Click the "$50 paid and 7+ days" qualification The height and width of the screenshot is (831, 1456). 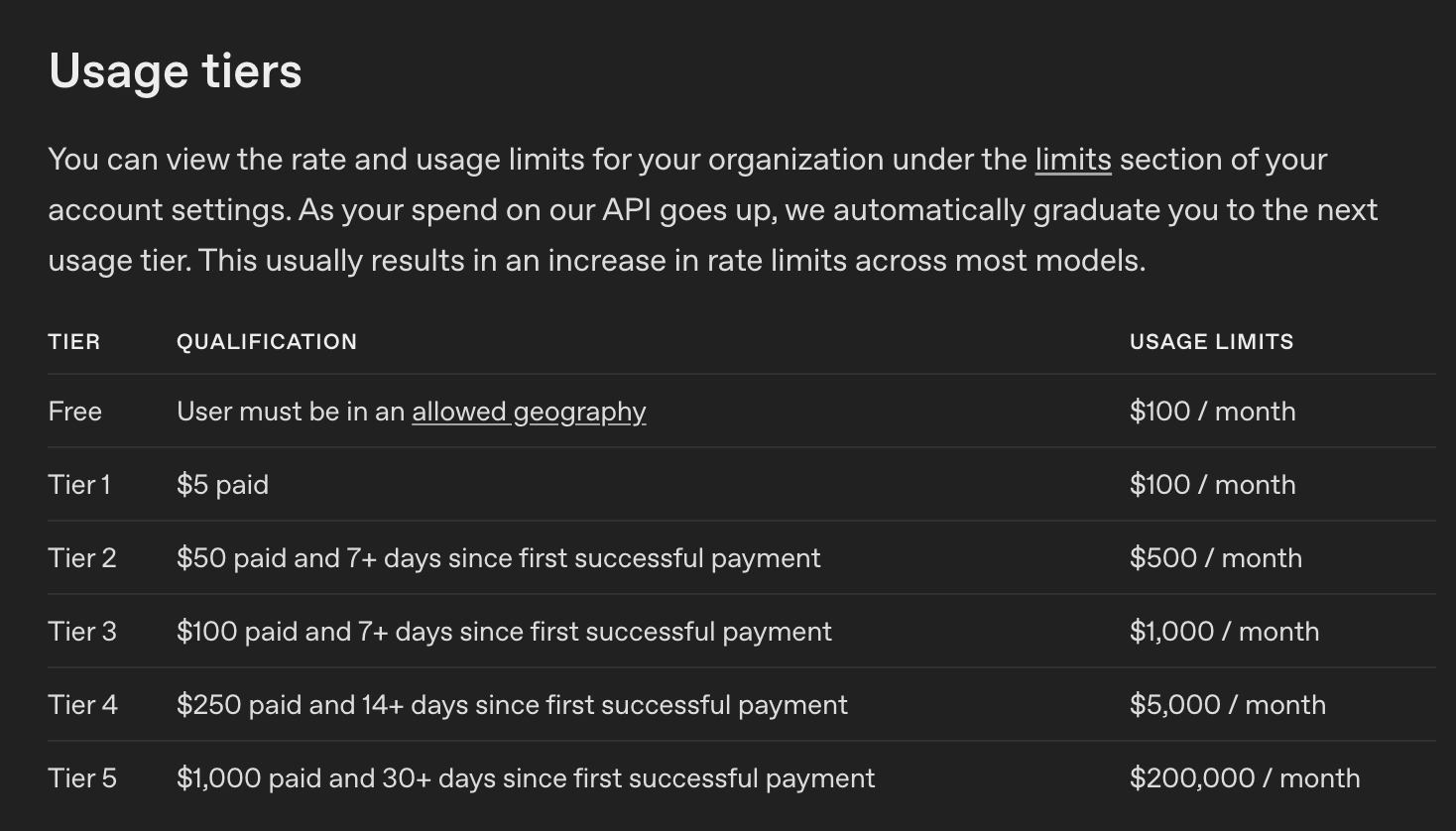pyautogui.click(x=498, y=558)
